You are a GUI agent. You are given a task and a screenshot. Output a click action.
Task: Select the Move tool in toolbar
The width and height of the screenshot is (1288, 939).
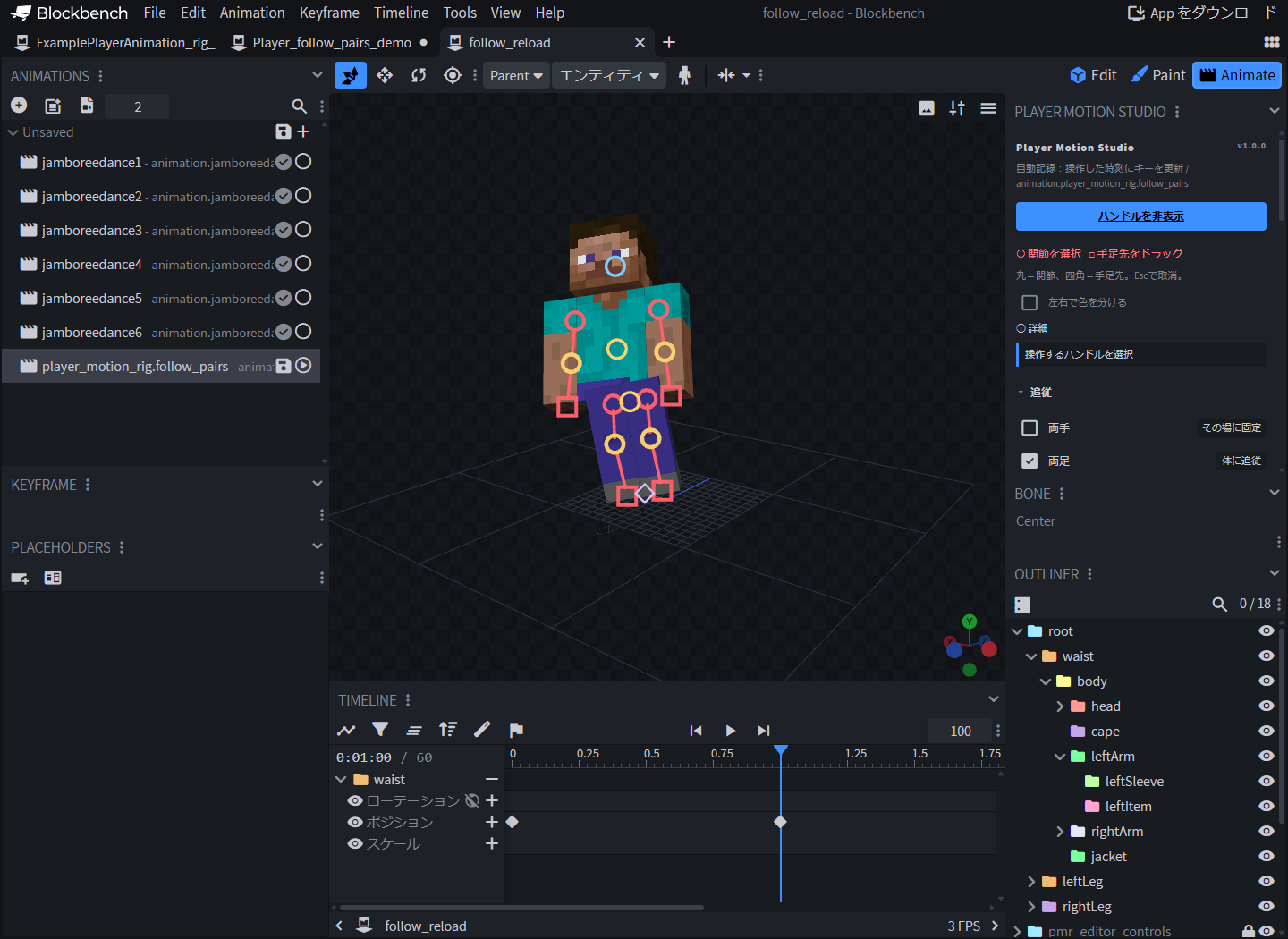click(x=385, y=75)
